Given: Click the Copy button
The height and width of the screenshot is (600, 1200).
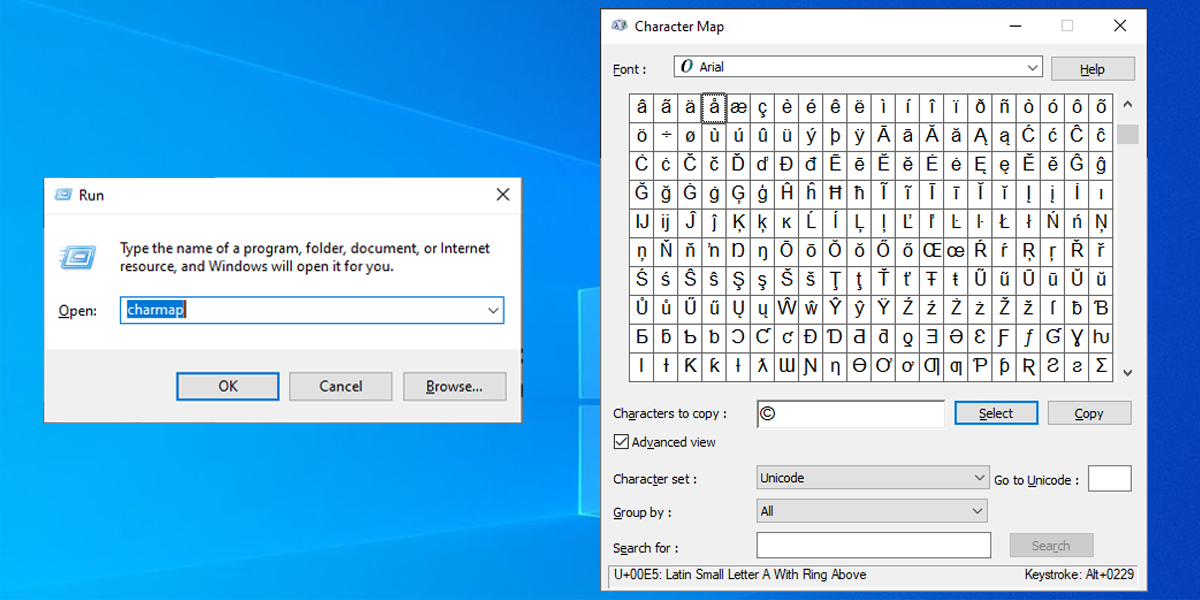Looking at the screenshot, I should coord(1089,412).
